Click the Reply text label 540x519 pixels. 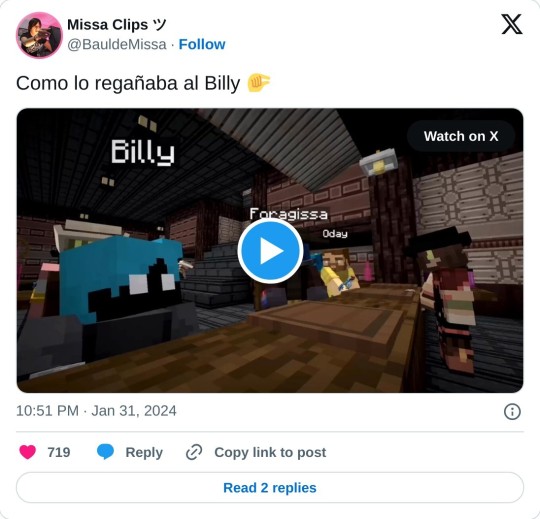(144, 452)
